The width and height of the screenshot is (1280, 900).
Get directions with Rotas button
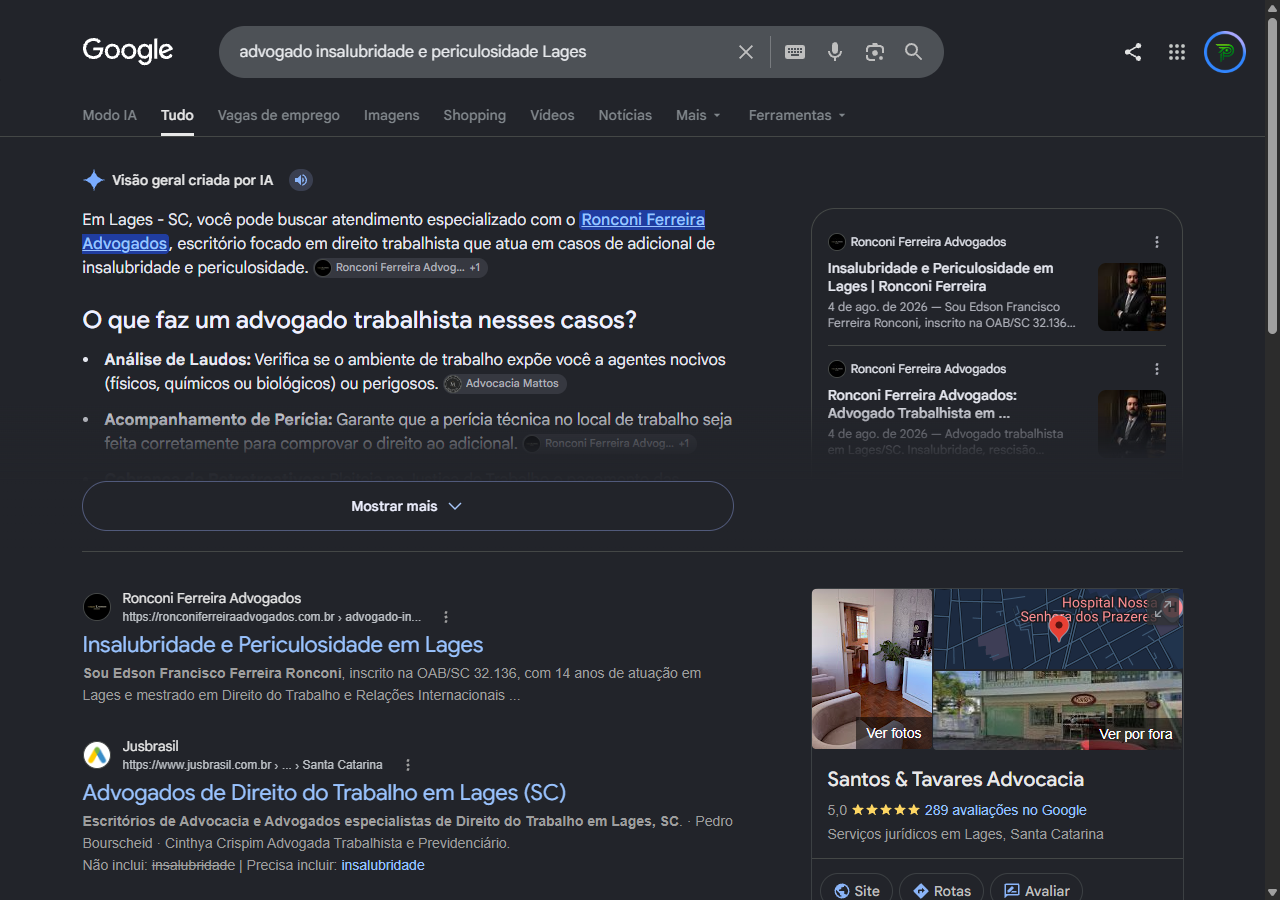click(940, 891)
